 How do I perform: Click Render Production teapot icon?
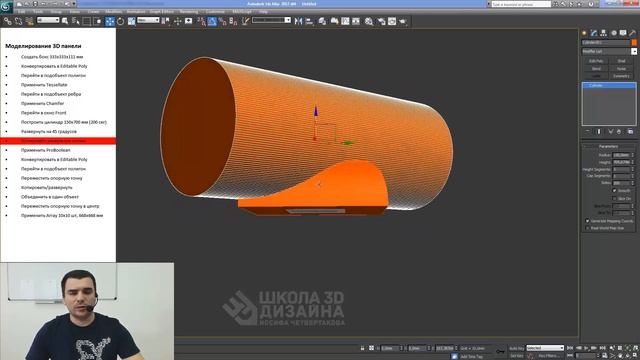tap(403, 21)
